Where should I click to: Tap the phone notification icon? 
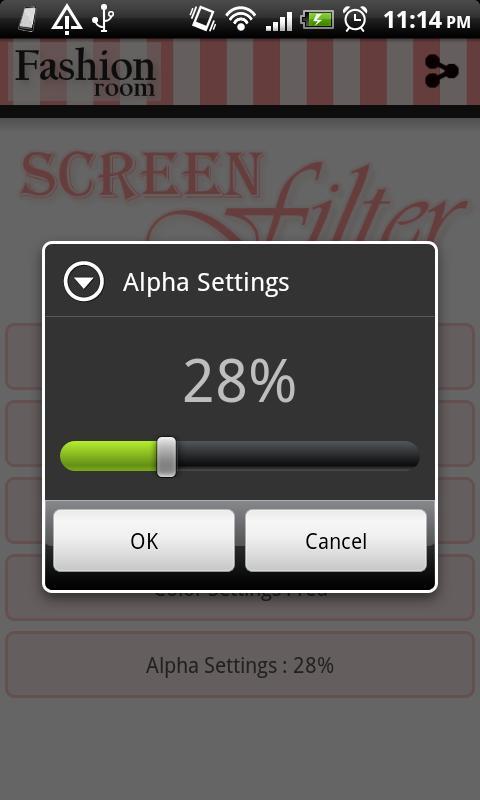click(28, 19)
